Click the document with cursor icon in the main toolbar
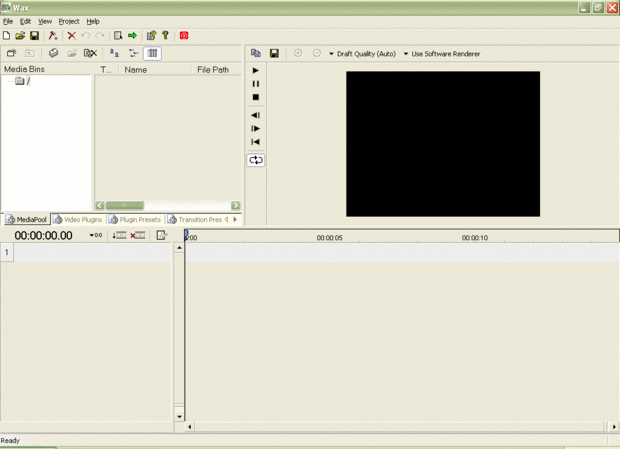The height and width of the screenshot is (449, 620). click(118, 36)
